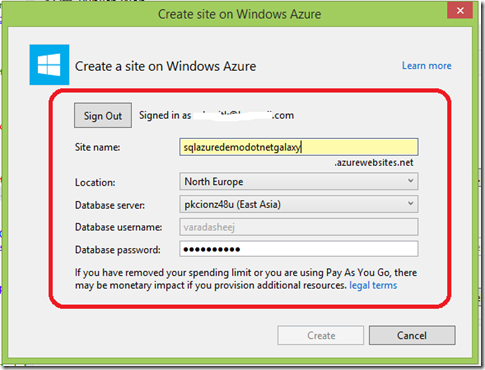485x370 pixels.
Task: Click the Create a site on Windows Azure heading
Action: point(165,66)
